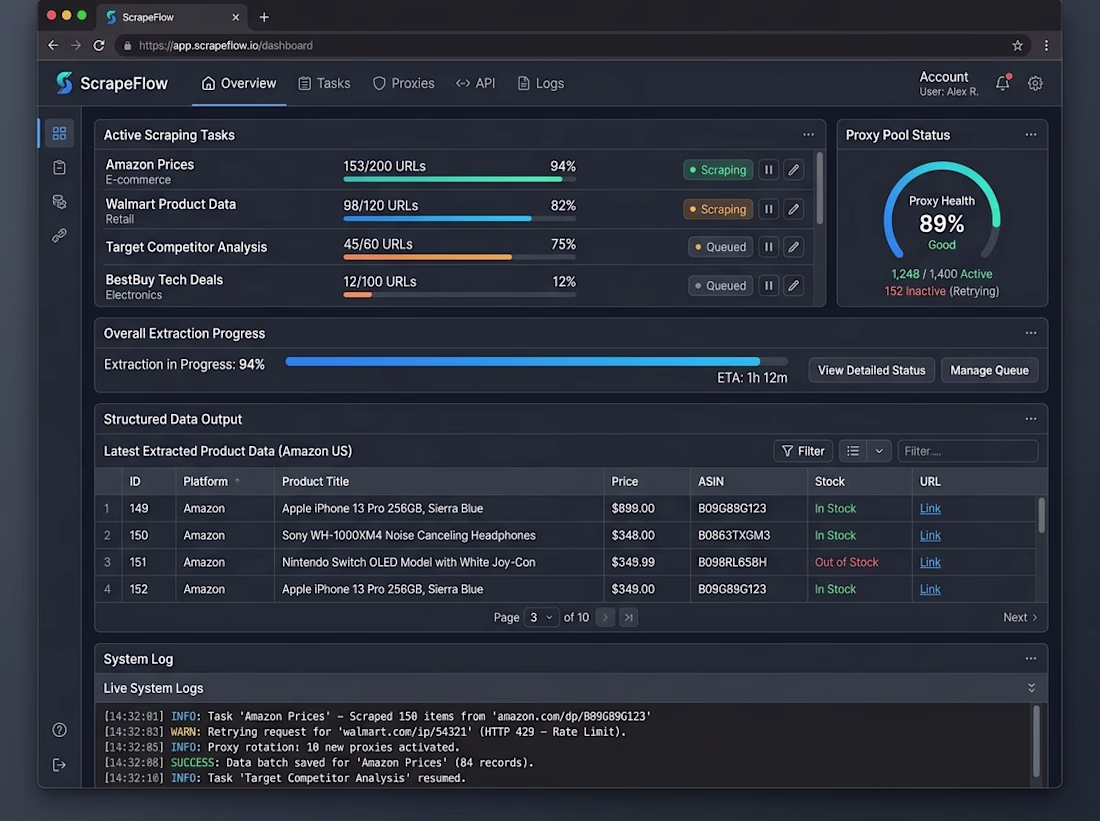Open the clipboard tasks sidebar icon

point(59,167)
